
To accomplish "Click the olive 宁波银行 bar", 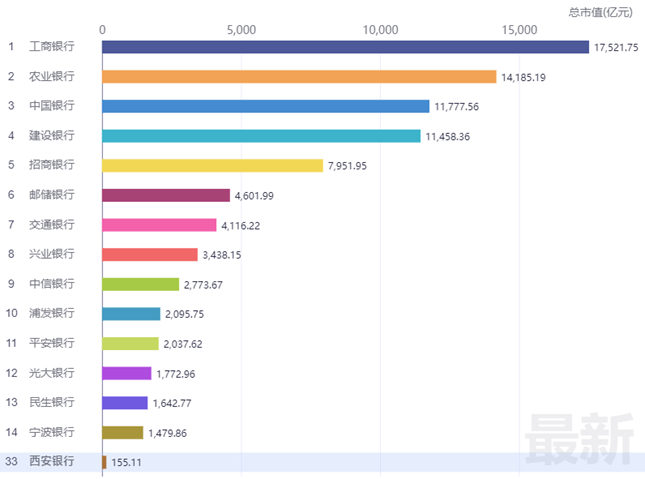I will click(x=123, y=432).
